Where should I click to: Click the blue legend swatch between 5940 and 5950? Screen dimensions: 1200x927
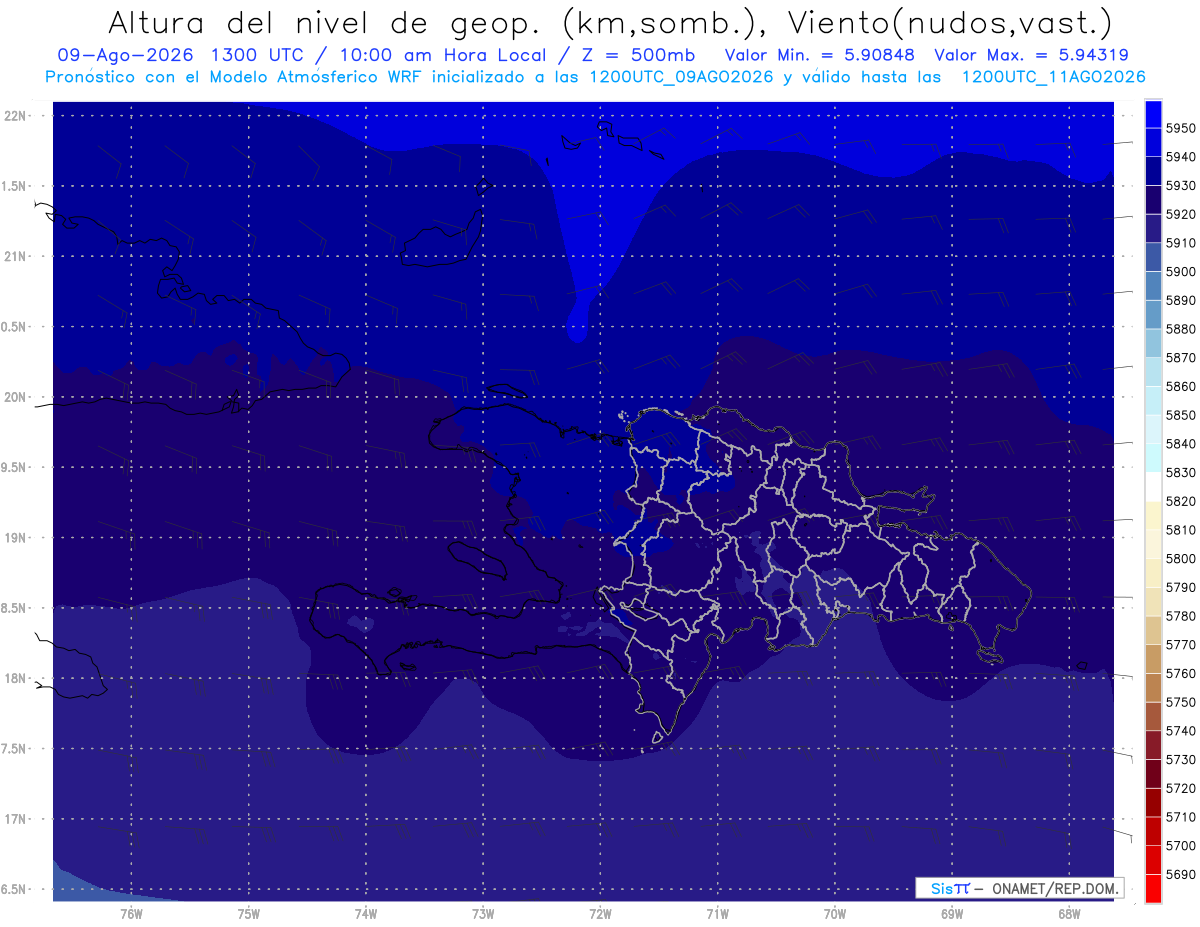[1153, 142]
